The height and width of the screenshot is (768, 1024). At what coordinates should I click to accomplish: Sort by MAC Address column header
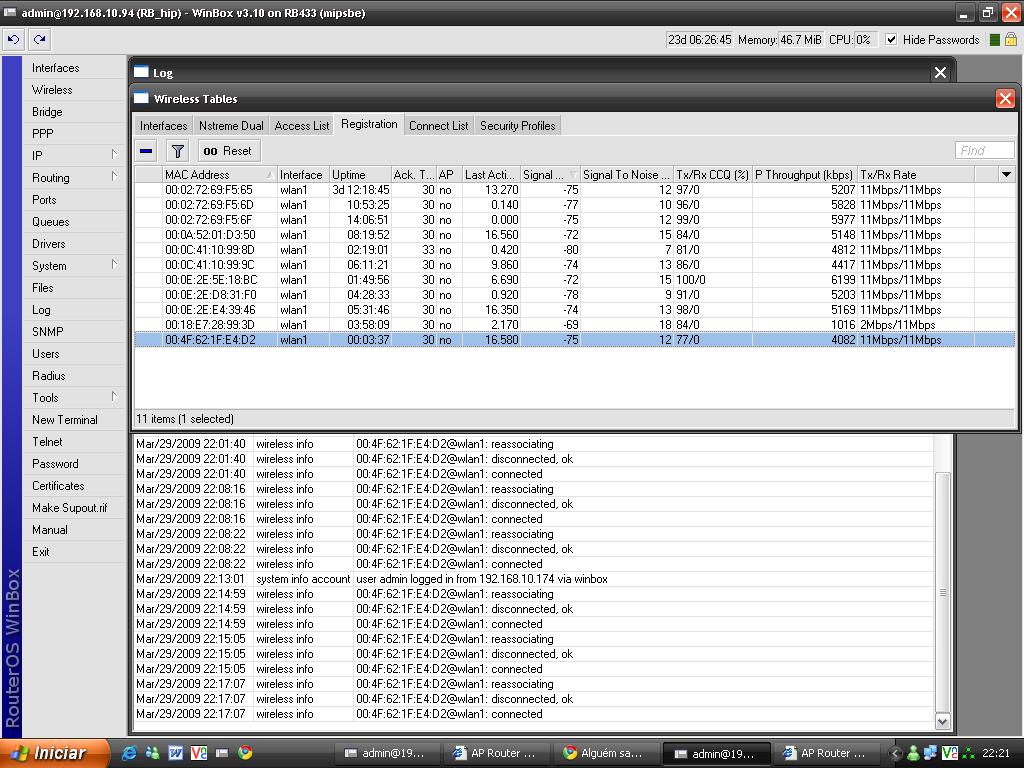(219, 174)
